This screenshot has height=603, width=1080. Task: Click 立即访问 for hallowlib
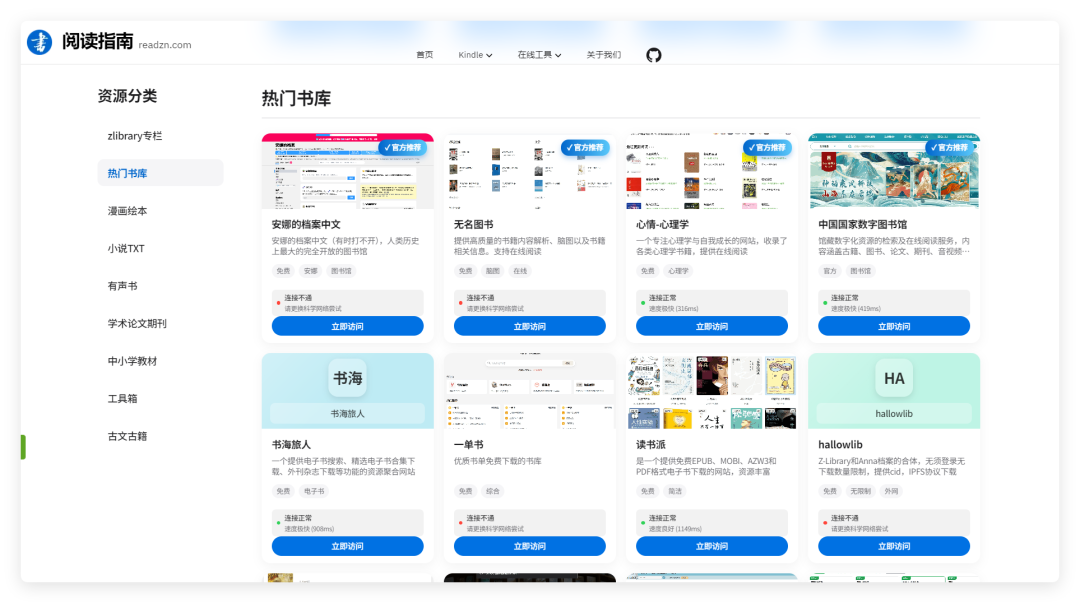(x=894, y=546)
